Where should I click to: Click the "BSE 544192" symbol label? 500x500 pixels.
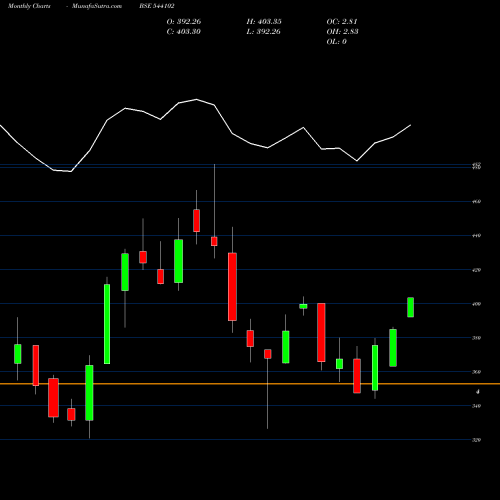[157, 6]
